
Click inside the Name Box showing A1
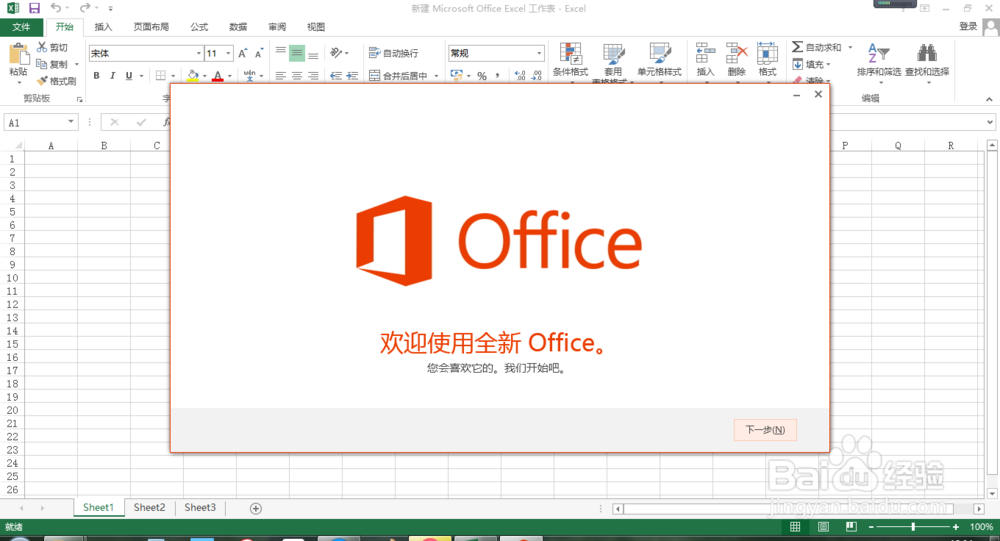[36, 122]
